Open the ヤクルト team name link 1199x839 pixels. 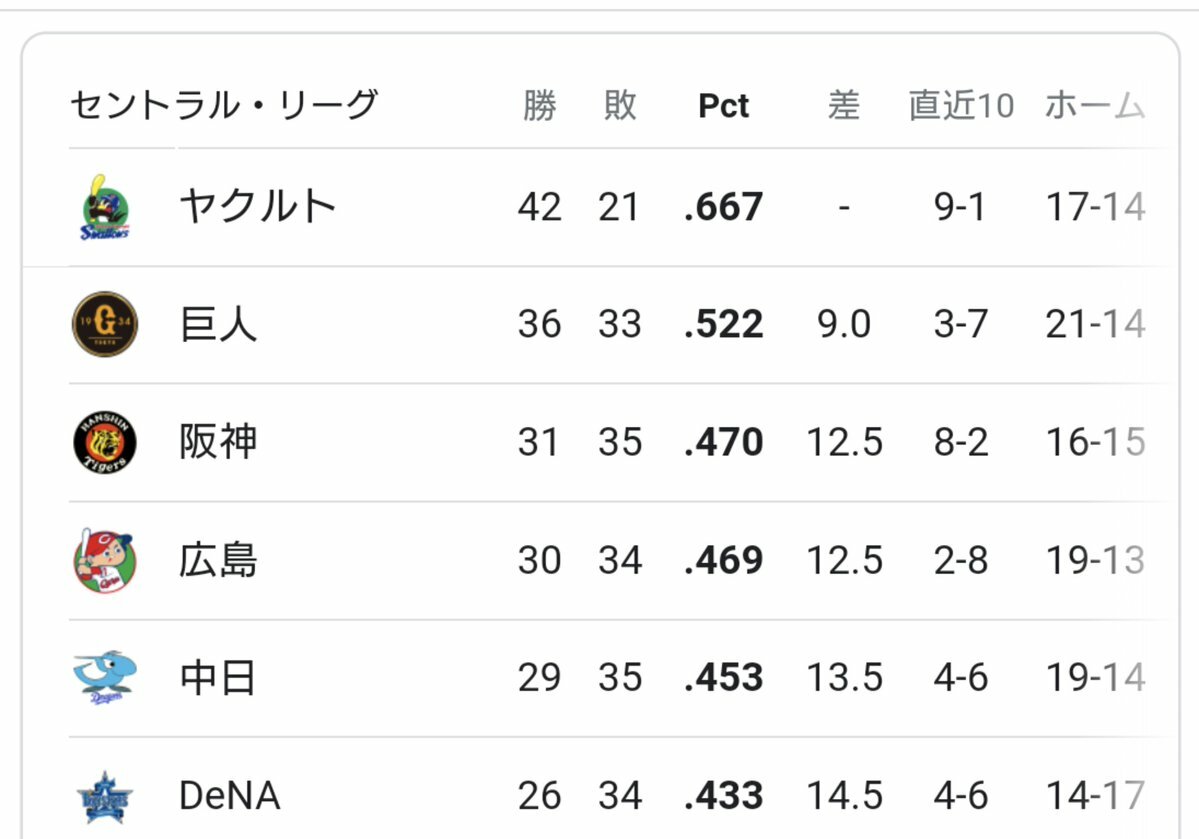click(x=258, y=206)
